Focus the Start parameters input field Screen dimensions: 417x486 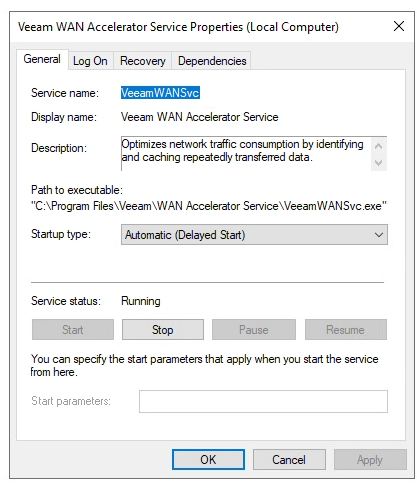click(263, 401)
